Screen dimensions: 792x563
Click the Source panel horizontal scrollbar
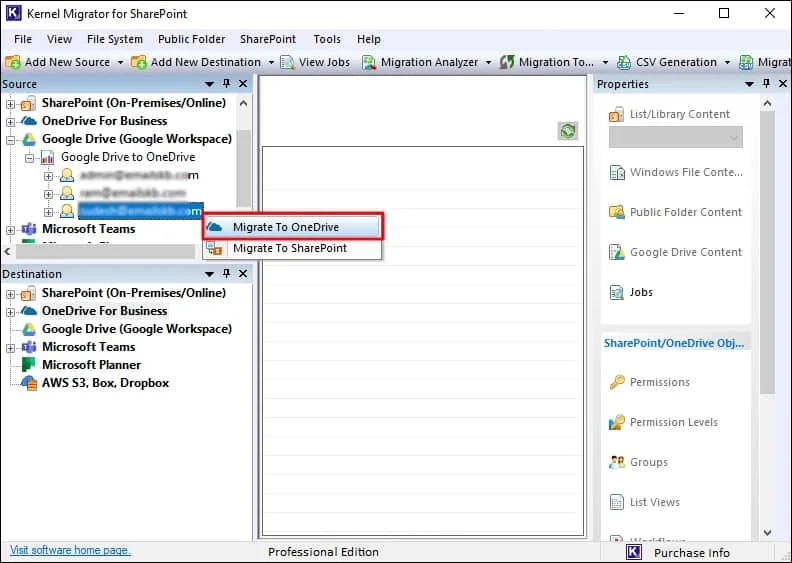coord(105,251)
